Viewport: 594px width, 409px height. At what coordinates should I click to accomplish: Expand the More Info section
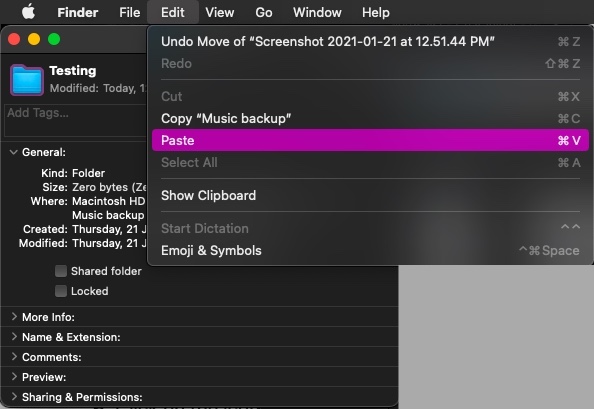tap(14, 317)
